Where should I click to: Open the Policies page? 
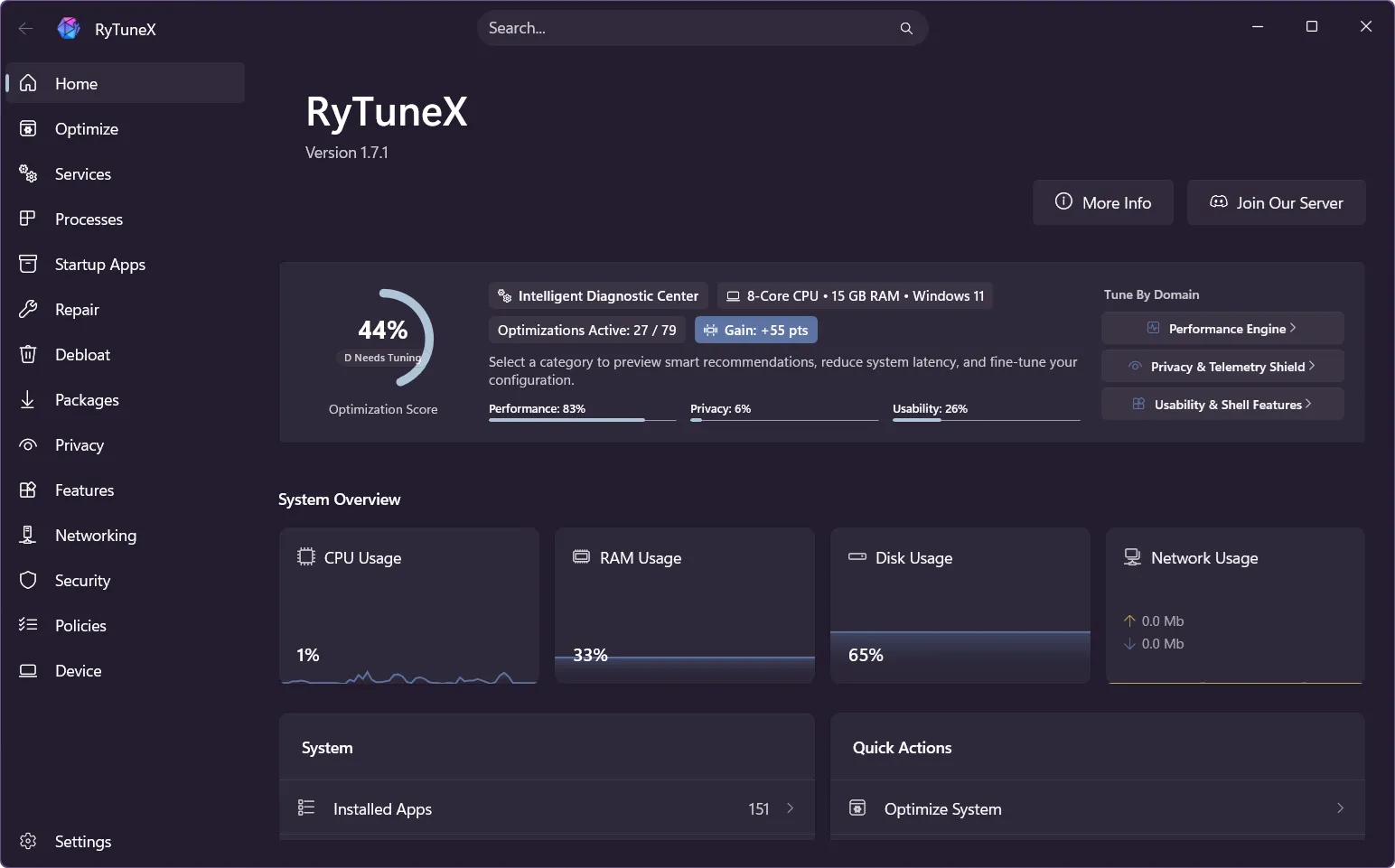tap(126, 625)
